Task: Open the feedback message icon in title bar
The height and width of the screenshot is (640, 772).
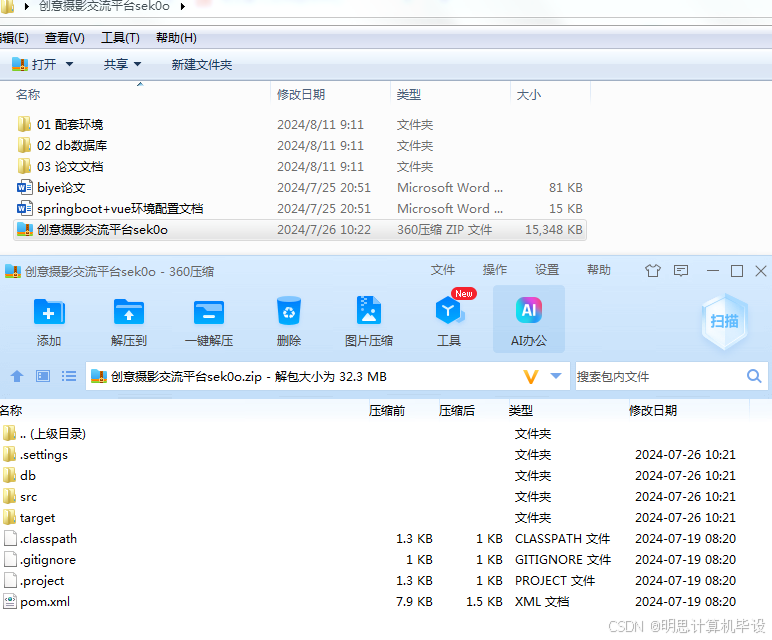Action: tap(681, 270)
